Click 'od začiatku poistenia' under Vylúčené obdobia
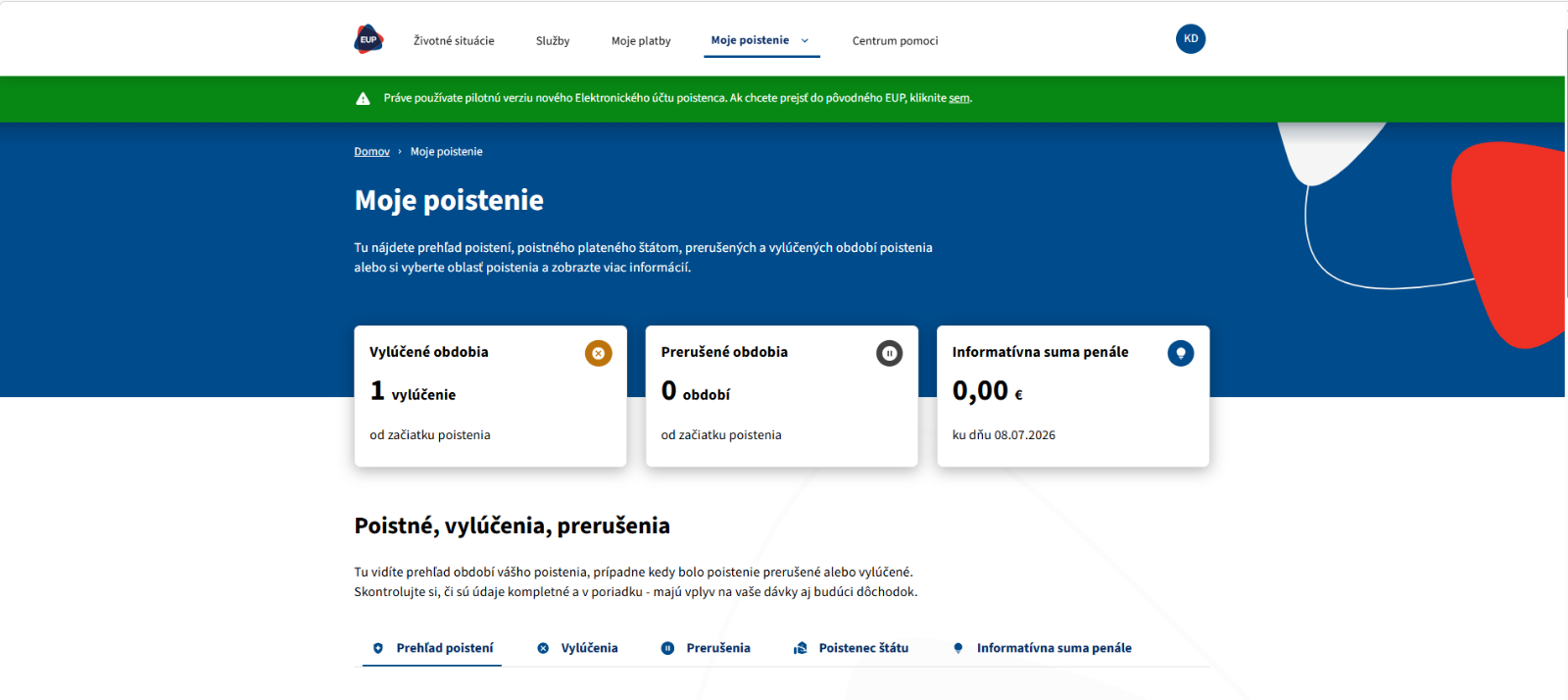Image resolution: width=1568 pixels, height=700 pixels. [430, 435]
